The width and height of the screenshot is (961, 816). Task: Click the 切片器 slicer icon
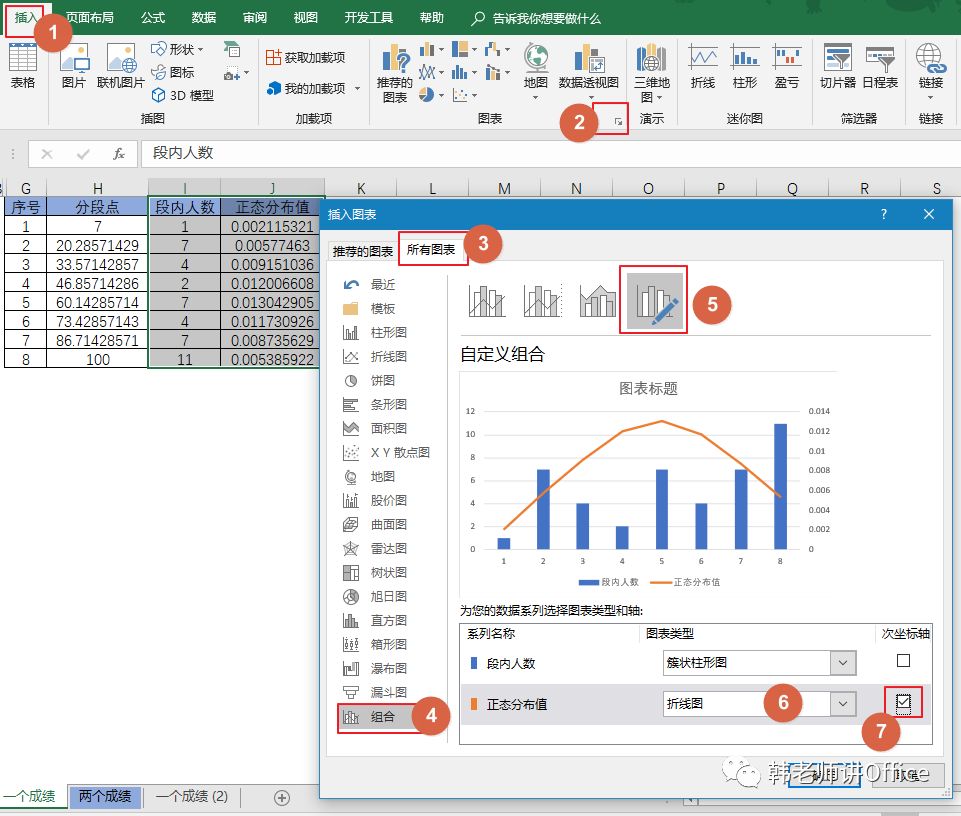[837, 66]
